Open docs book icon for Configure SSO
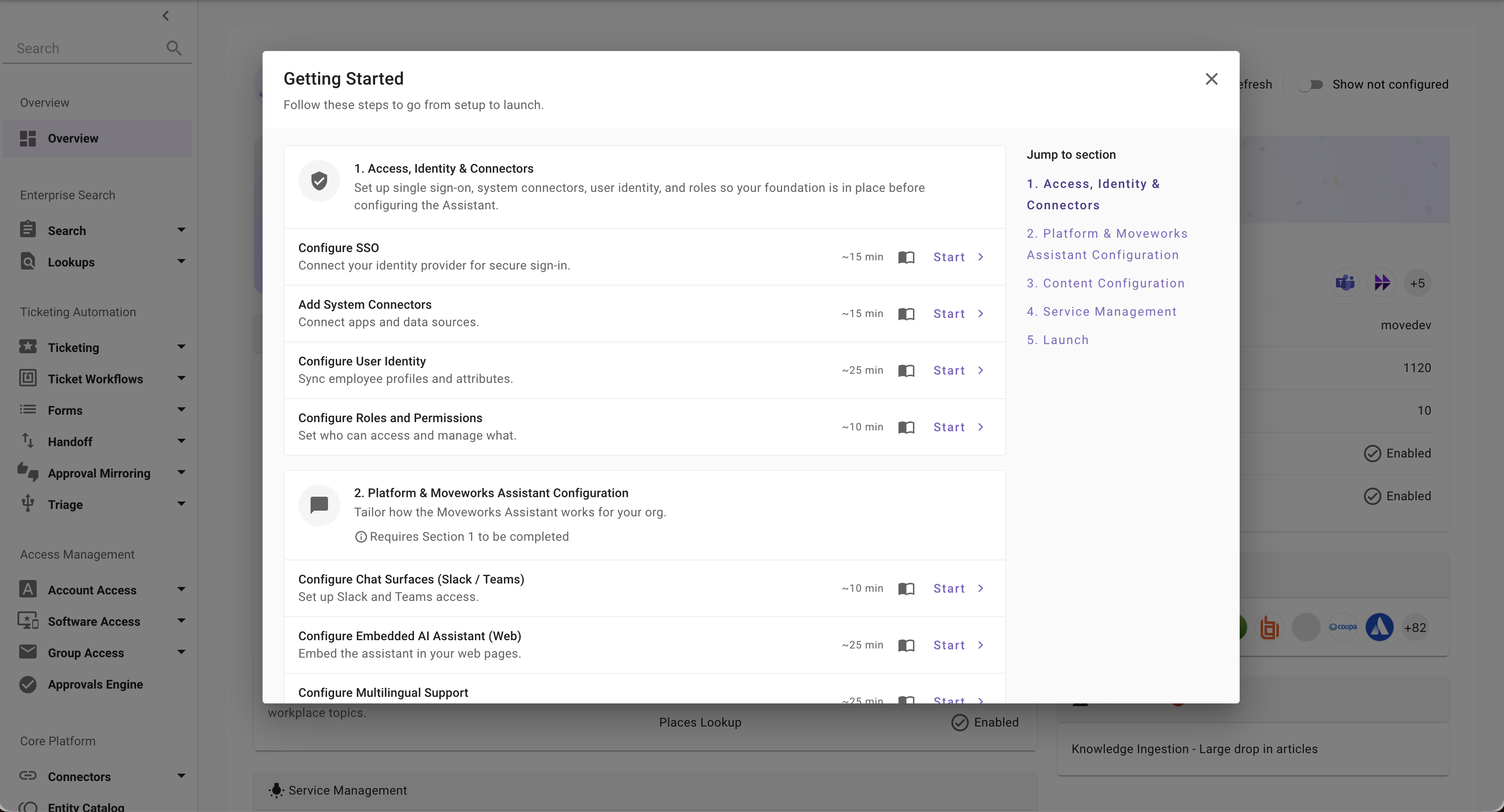1504x812 pixels. (x=906, y=257)
